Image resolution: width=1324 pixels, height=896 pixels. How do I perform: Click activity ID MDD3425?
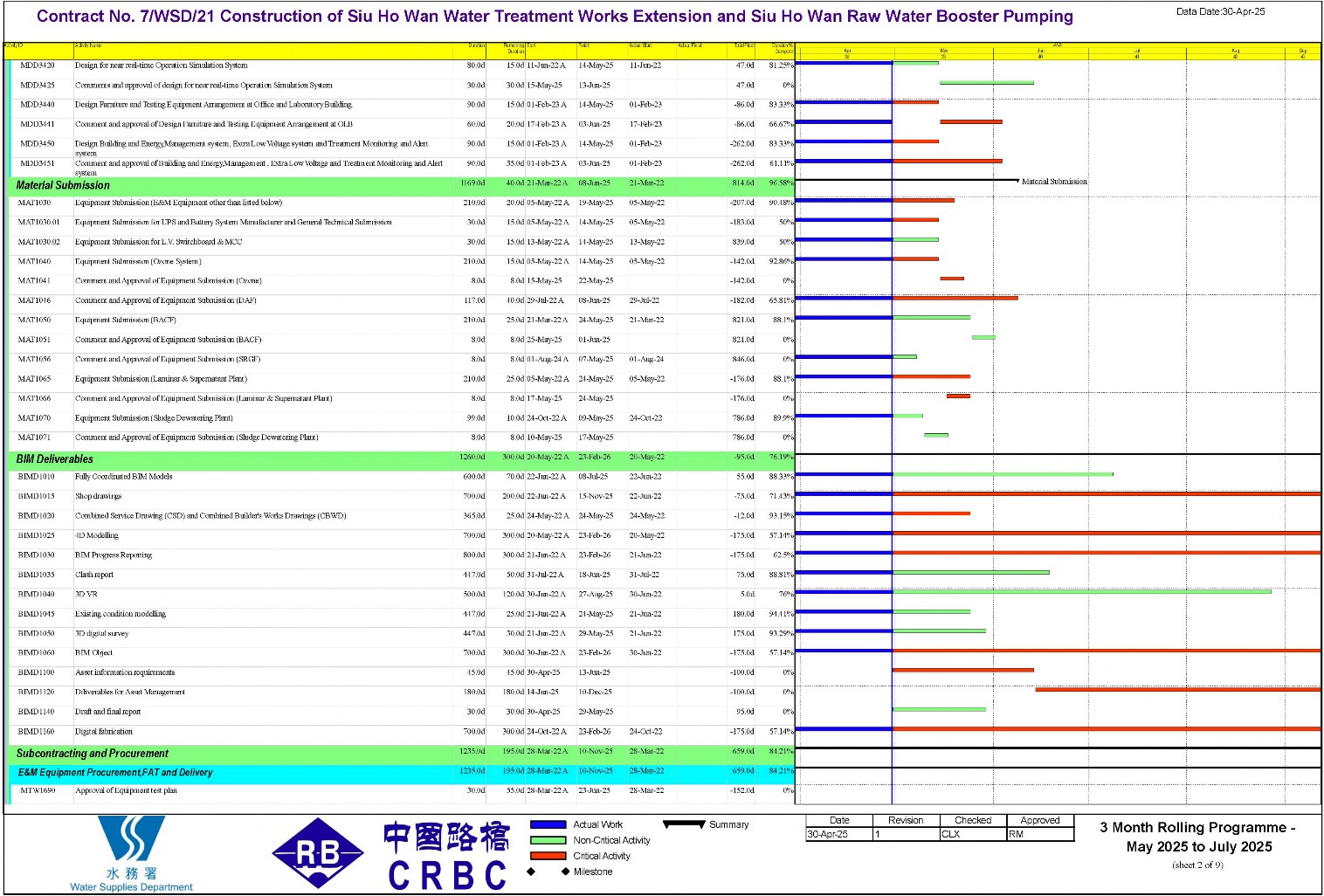click(38, 86)
